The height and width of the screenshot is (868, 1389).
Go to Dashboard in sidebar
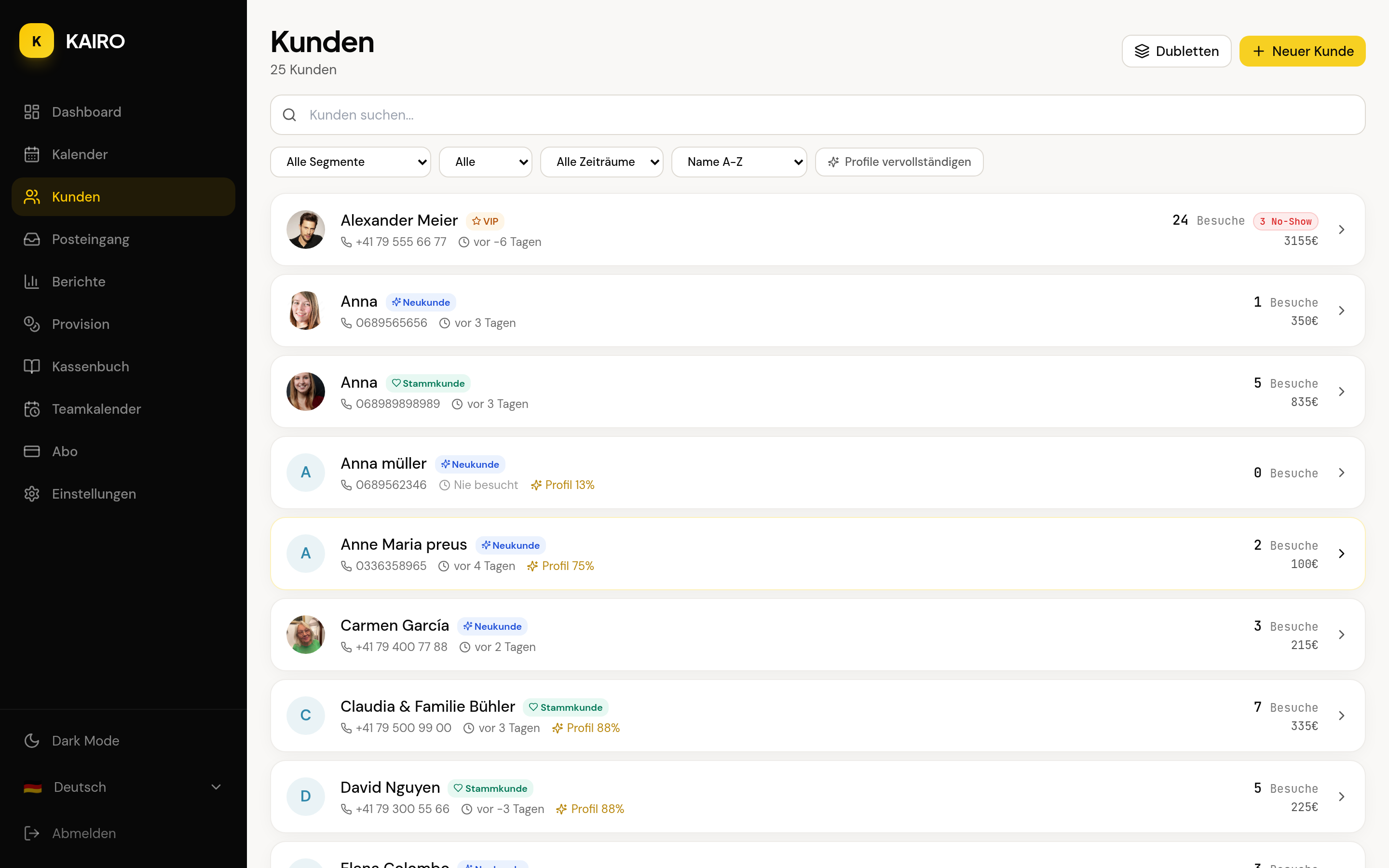(123, 112)
